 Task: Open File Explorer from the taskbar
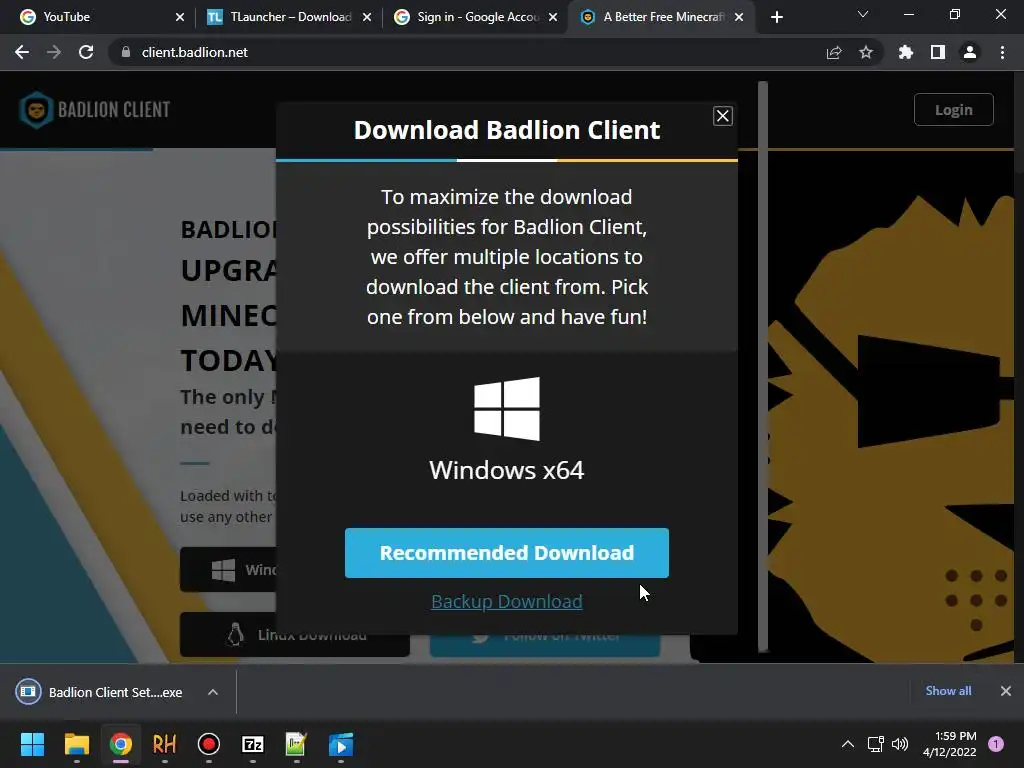(x=76, y=744)
